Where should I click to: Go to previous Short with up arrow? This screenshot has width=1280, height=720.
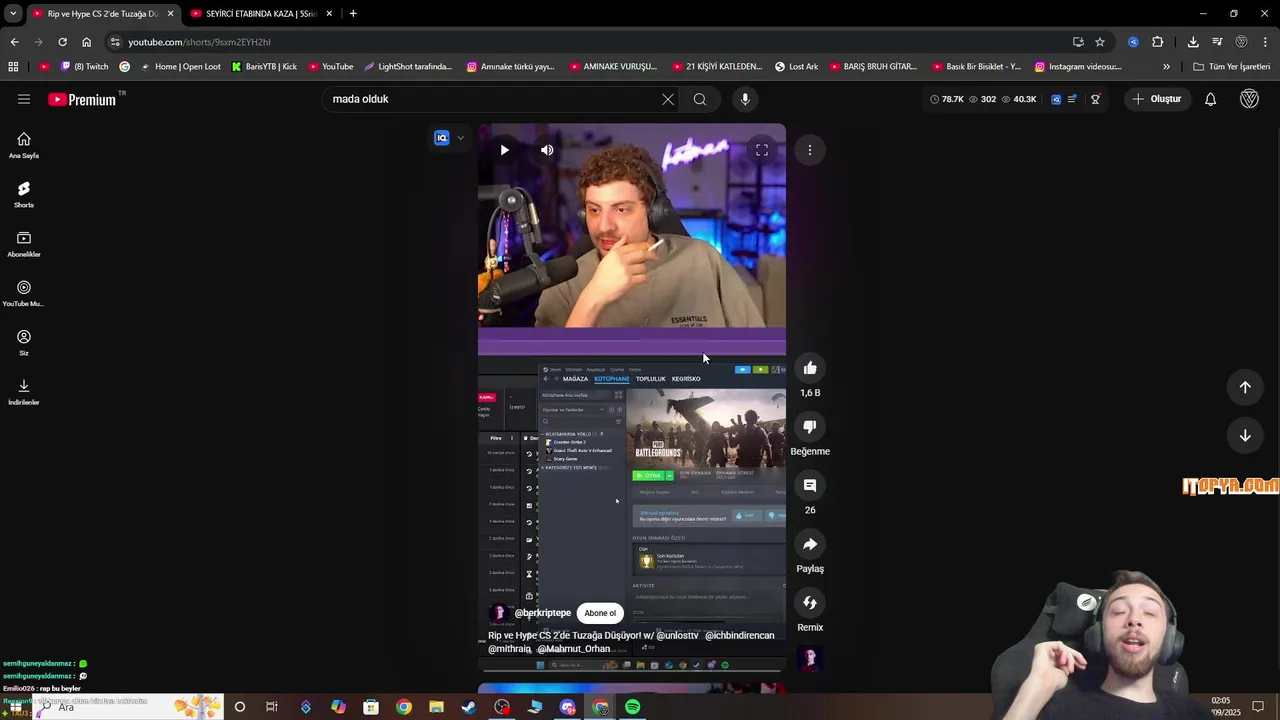point(1245,387)
